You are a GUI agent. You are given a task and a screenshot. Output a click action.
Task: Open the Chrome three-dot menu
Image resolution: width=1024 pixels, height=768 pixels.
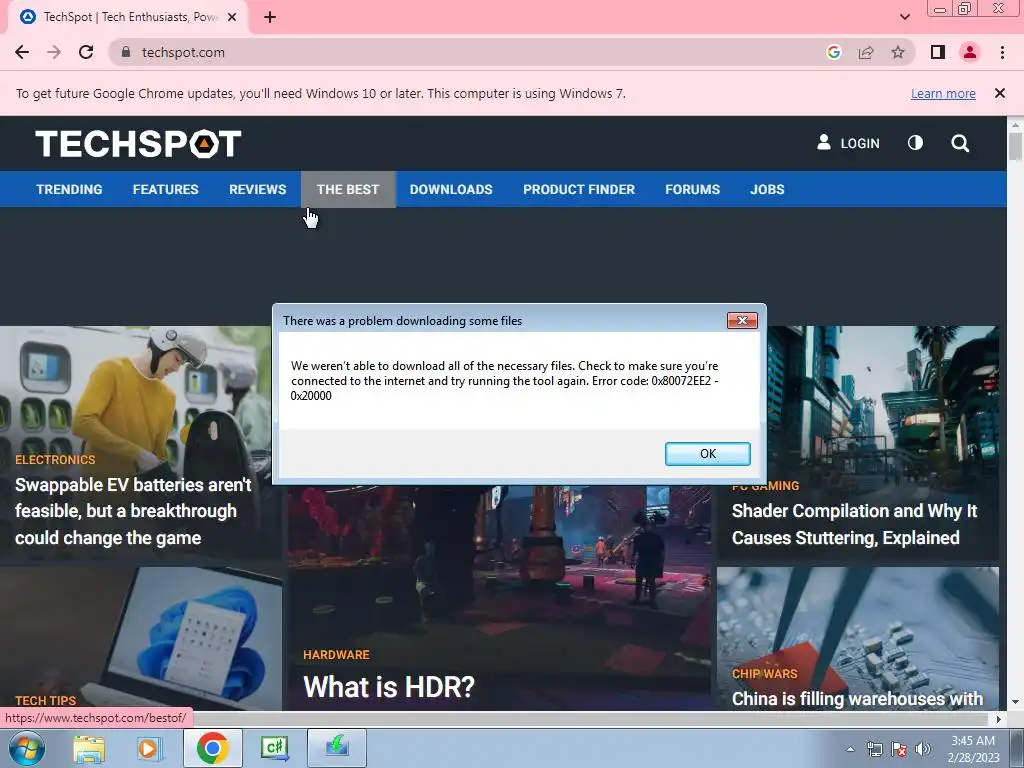point(1002,52)
